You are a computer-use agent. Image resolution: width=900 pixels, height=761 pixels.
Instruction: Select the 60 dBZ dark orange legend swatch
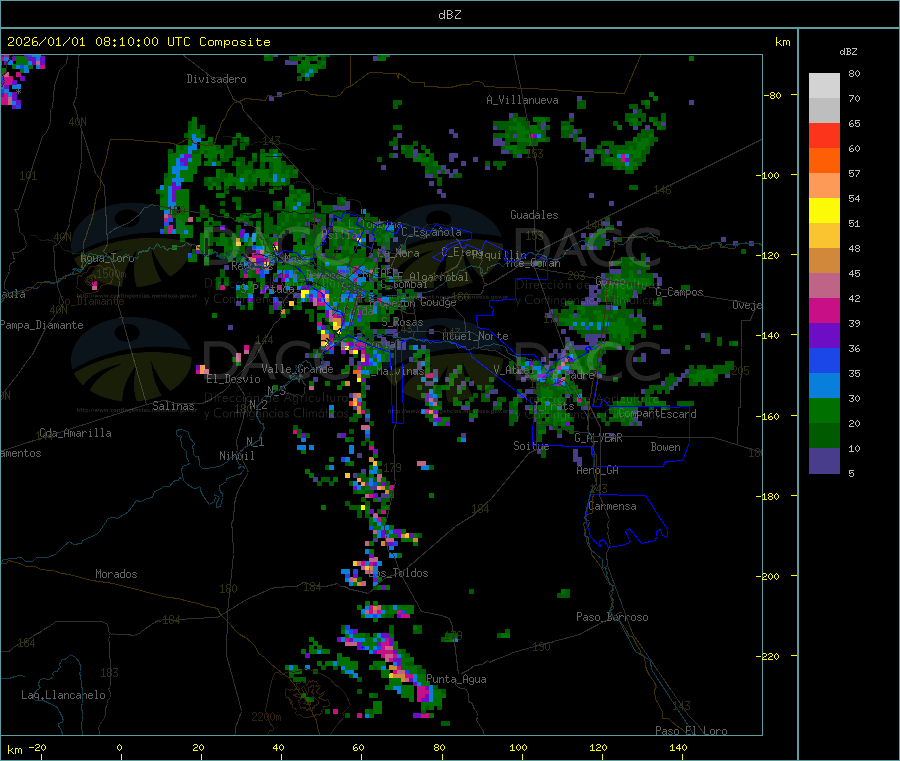(x=824, y=161)
